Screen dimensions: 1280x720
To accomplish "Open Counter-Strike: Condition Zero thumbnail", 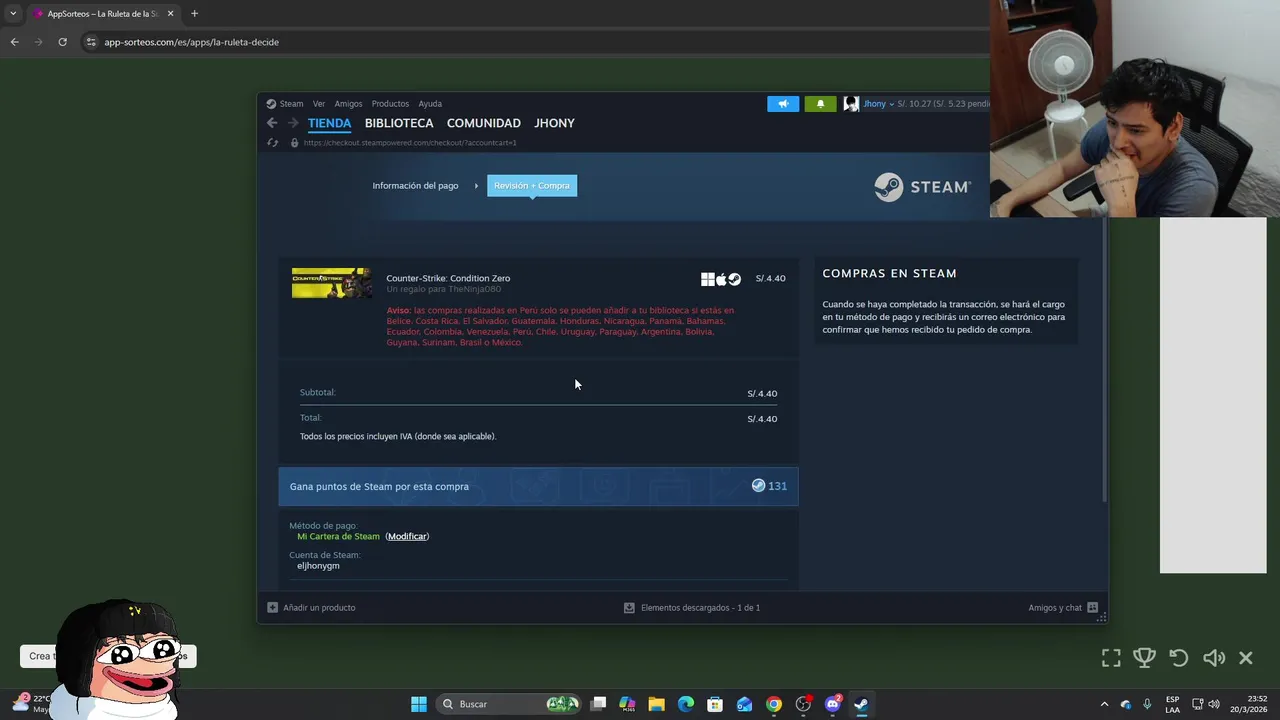I will (x=332, y=283).
